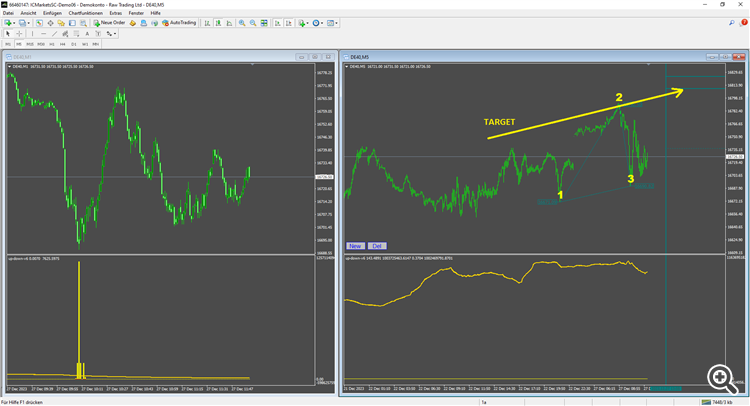Open the Profiles icon in the toolbar
This screenshot has width=750, height=406.
click(22, 23)
